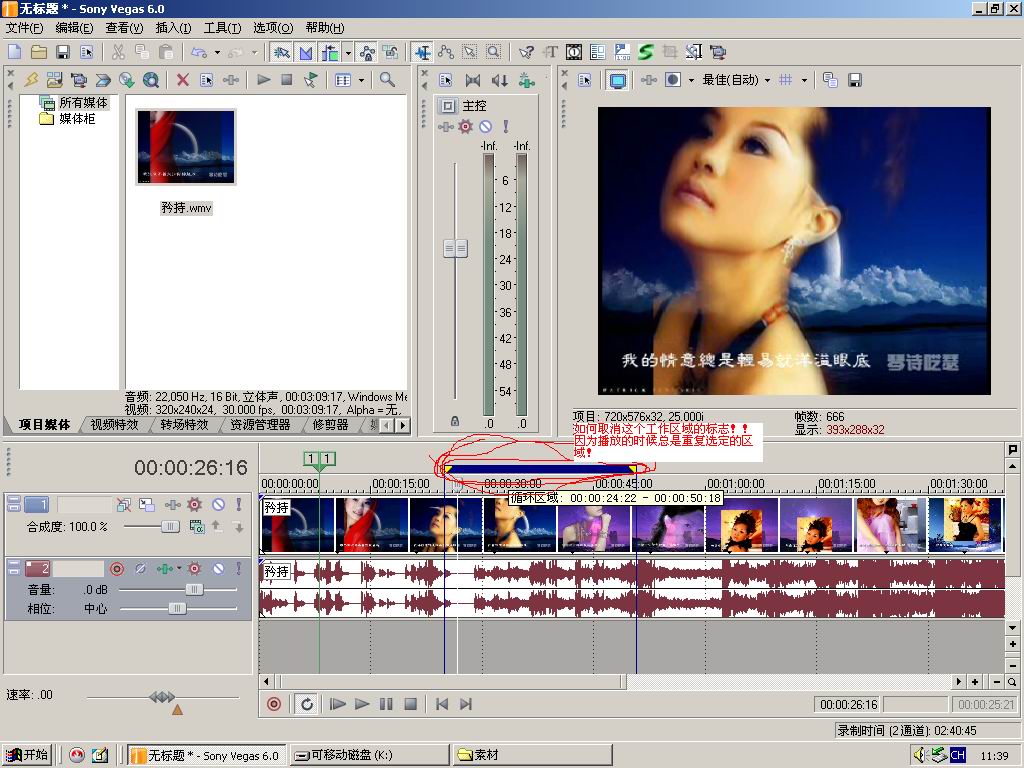Arm audio track 2 for recording
Viewport: 1024px width, 768px height.
[x=117, y=569]
